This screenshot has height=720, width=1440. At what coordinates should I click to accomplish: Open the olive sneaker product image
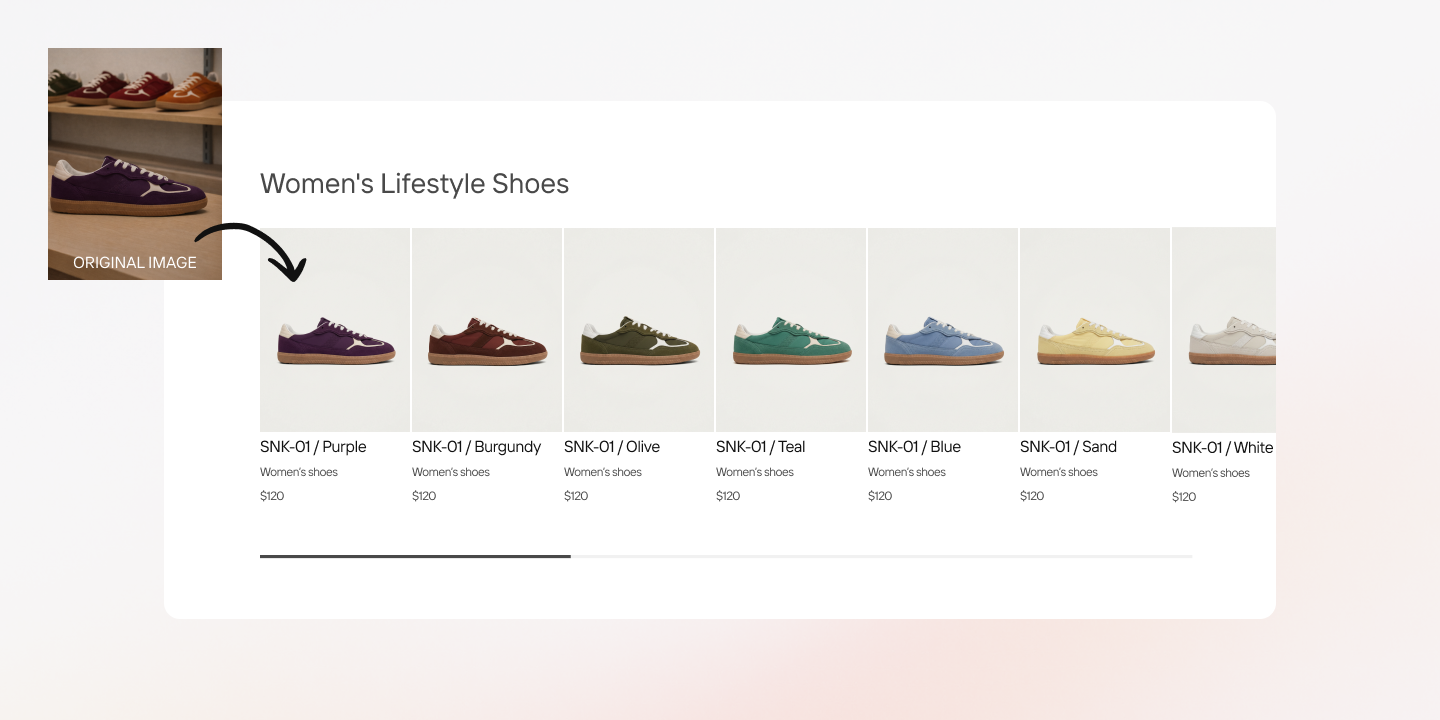639,331
